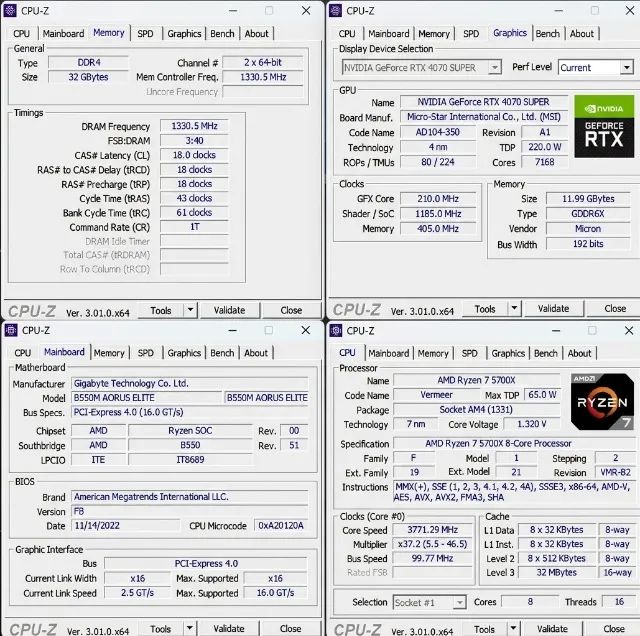Click the DRAM Frequency 1330.5 MHz value

click(194, 126)
